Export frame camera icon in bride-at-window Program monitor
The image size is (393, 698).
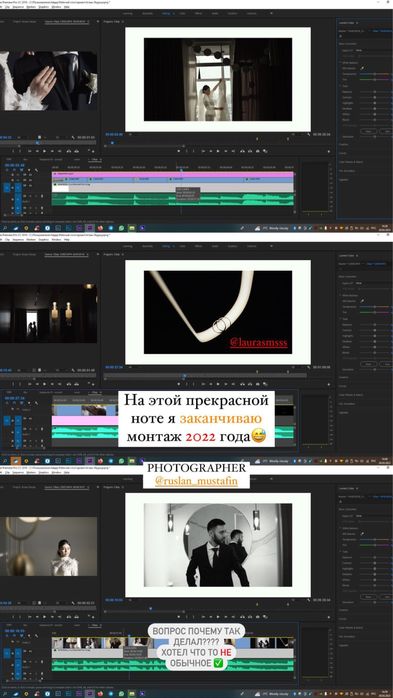point(258,151)
